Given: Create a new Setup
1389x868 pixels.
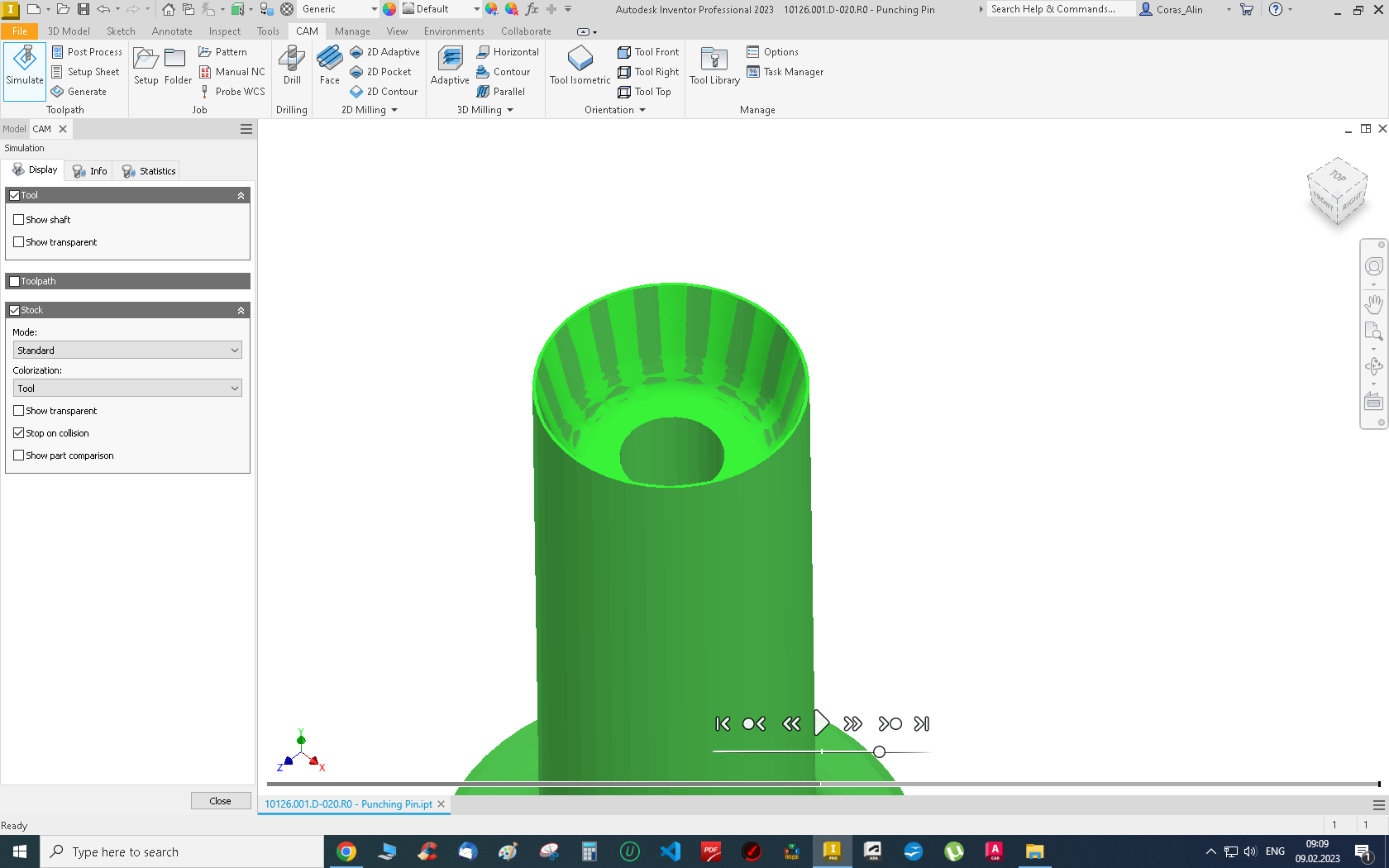Looking at the screenshot, I should coord(146,66).
